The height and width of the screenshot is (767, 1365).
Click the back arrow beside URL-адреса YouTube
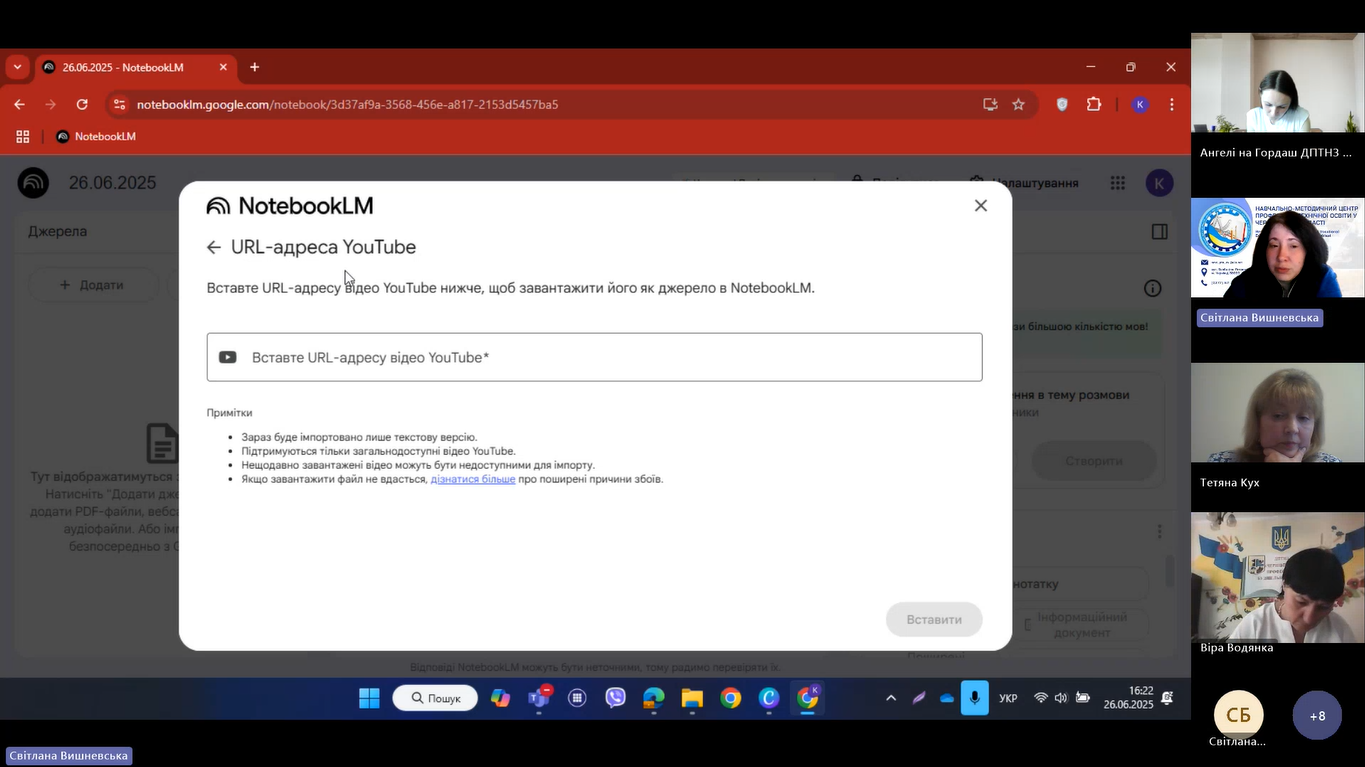click(213, 247)
